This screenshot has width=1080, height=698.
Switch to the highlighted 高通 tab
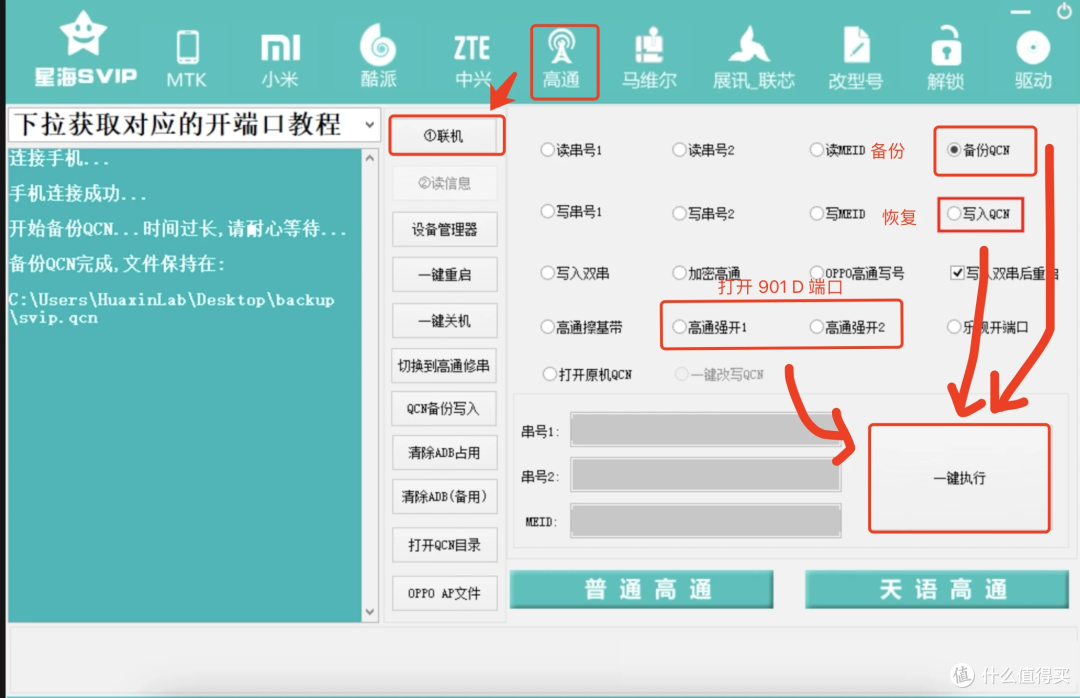coord(564,55)
